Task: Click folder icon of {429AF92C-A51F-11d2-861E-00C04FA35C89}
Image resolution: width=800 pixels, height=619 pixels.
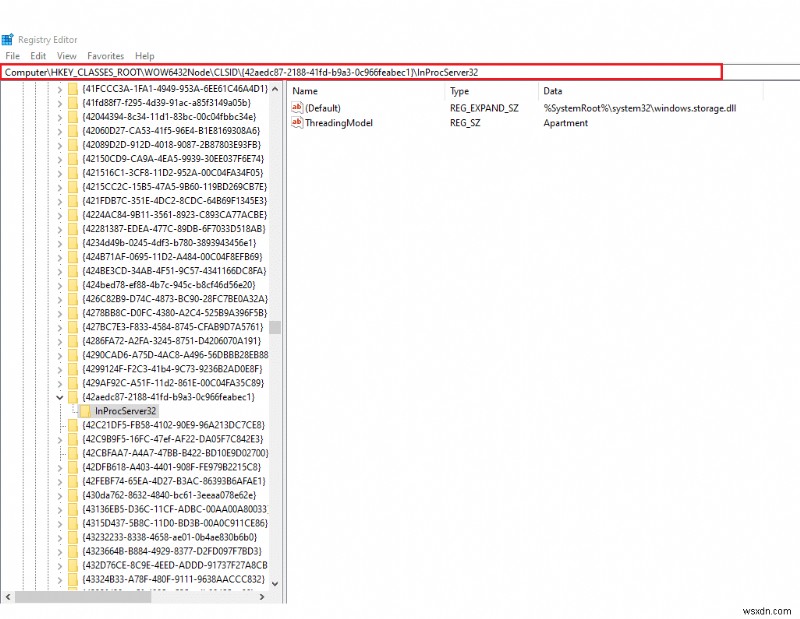Action: coord(73,383)
